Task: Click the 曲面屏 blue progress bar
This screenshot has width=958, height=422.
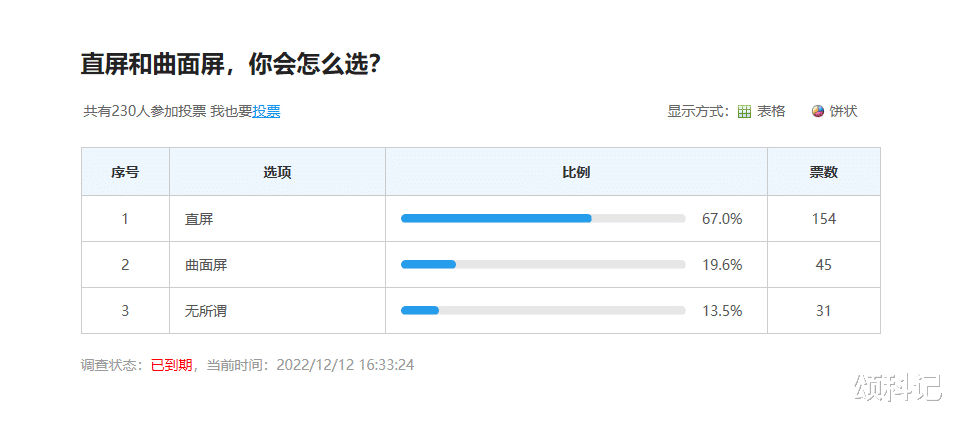Action: click(x=428, y=264)
